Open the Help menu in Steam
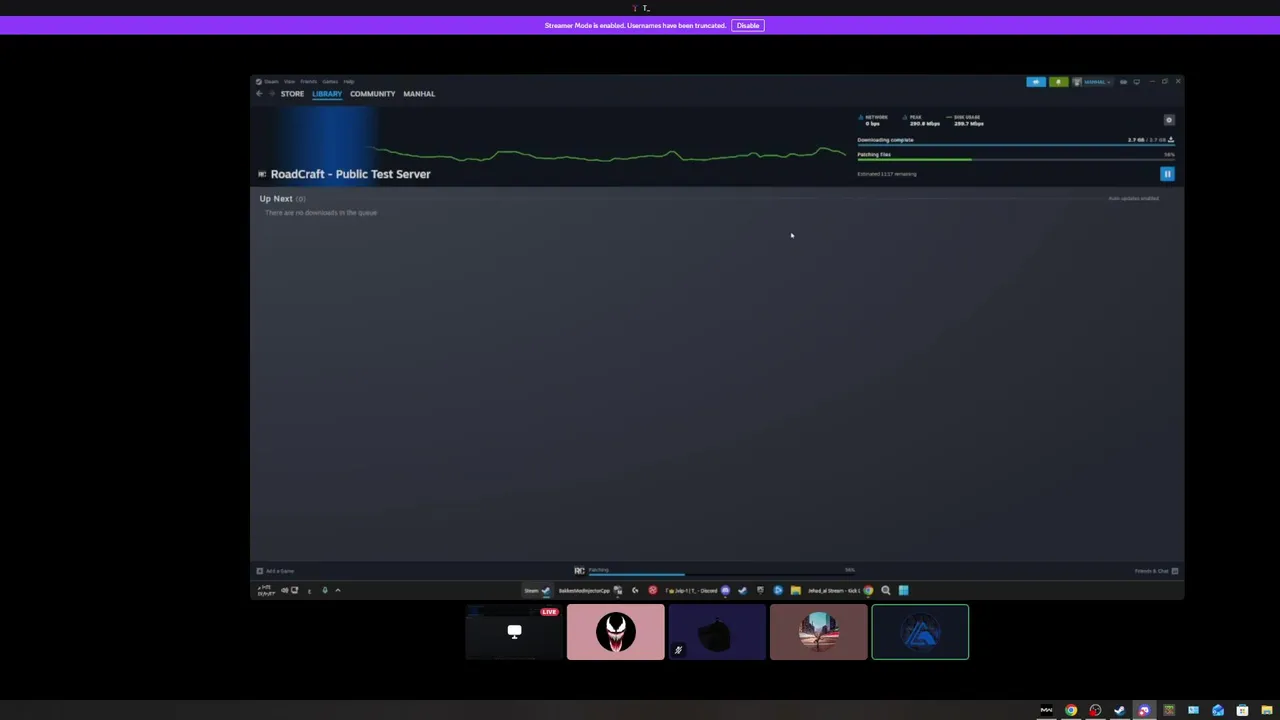This screenshot has height=720, width=1280. pos(349,82)
